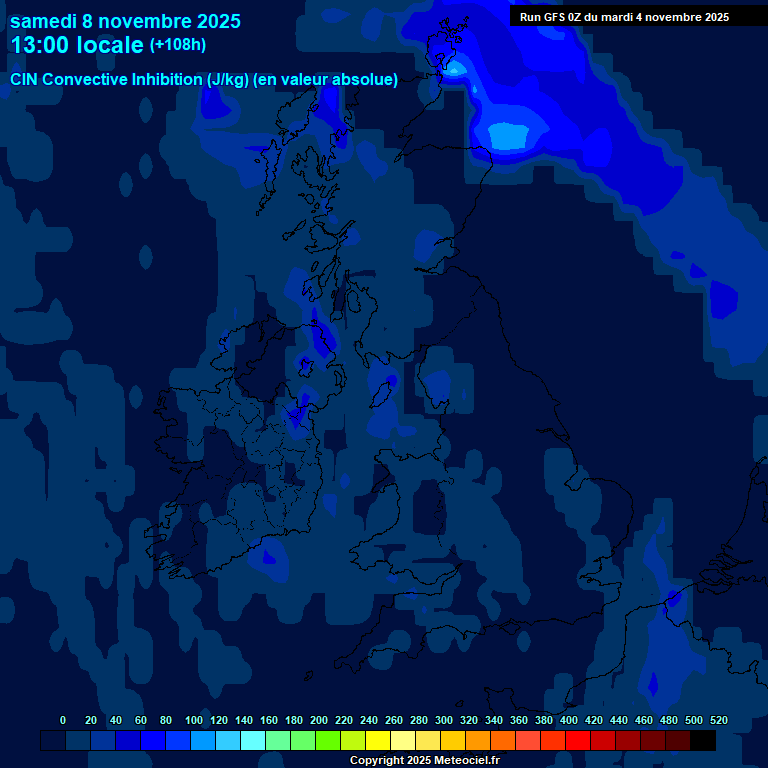The width and height of the screenshot is (768, 768).
Task: Select the 'Run GFS 0Z' info box
Action: (624, 17)
